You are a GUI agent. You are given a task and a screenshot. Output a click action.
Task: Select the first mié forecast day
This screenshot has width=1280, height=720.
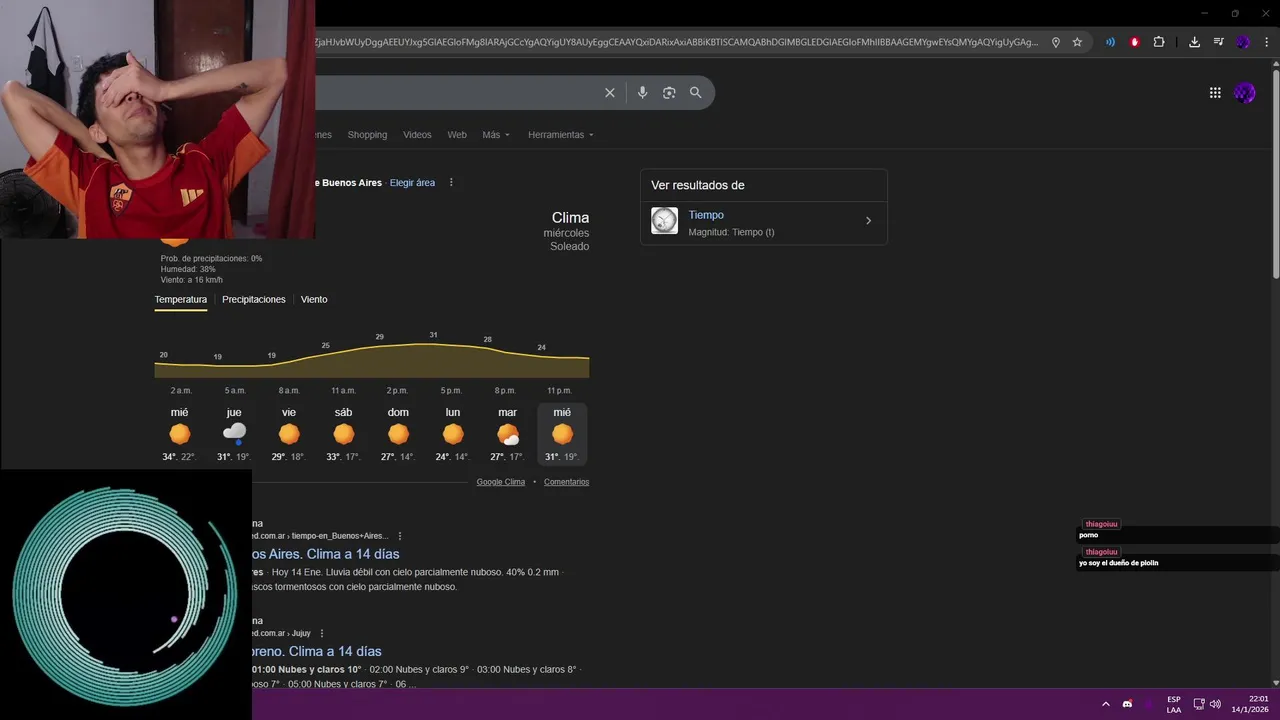pos(179,434)
